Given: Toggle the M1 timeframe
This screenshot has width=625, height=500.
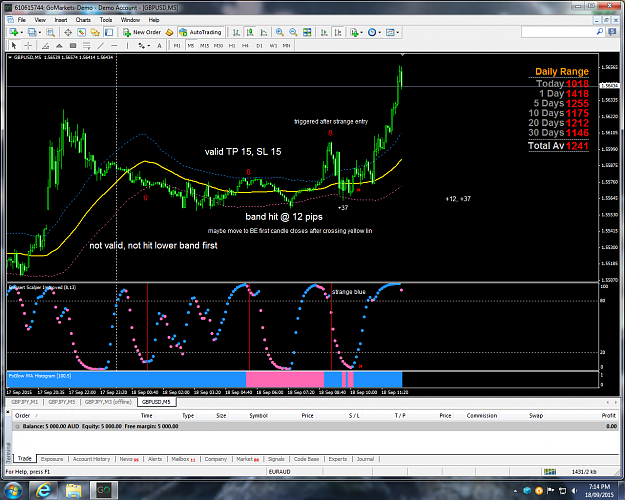Looking at the screenshot, I should [x=177, y=45].
